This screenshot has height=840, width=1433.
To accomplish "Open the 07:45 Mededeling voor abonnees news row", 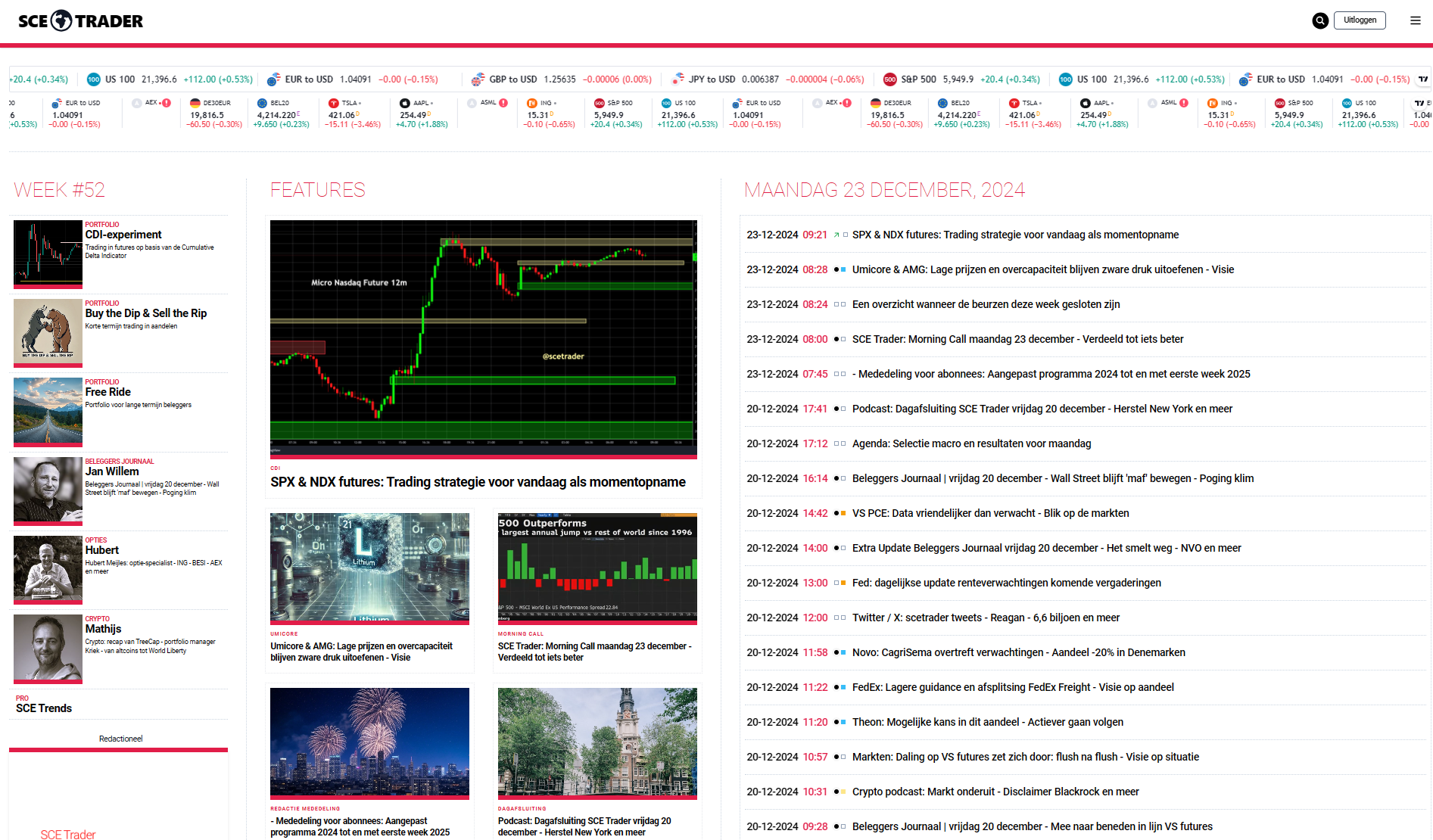I will 1084,375.
